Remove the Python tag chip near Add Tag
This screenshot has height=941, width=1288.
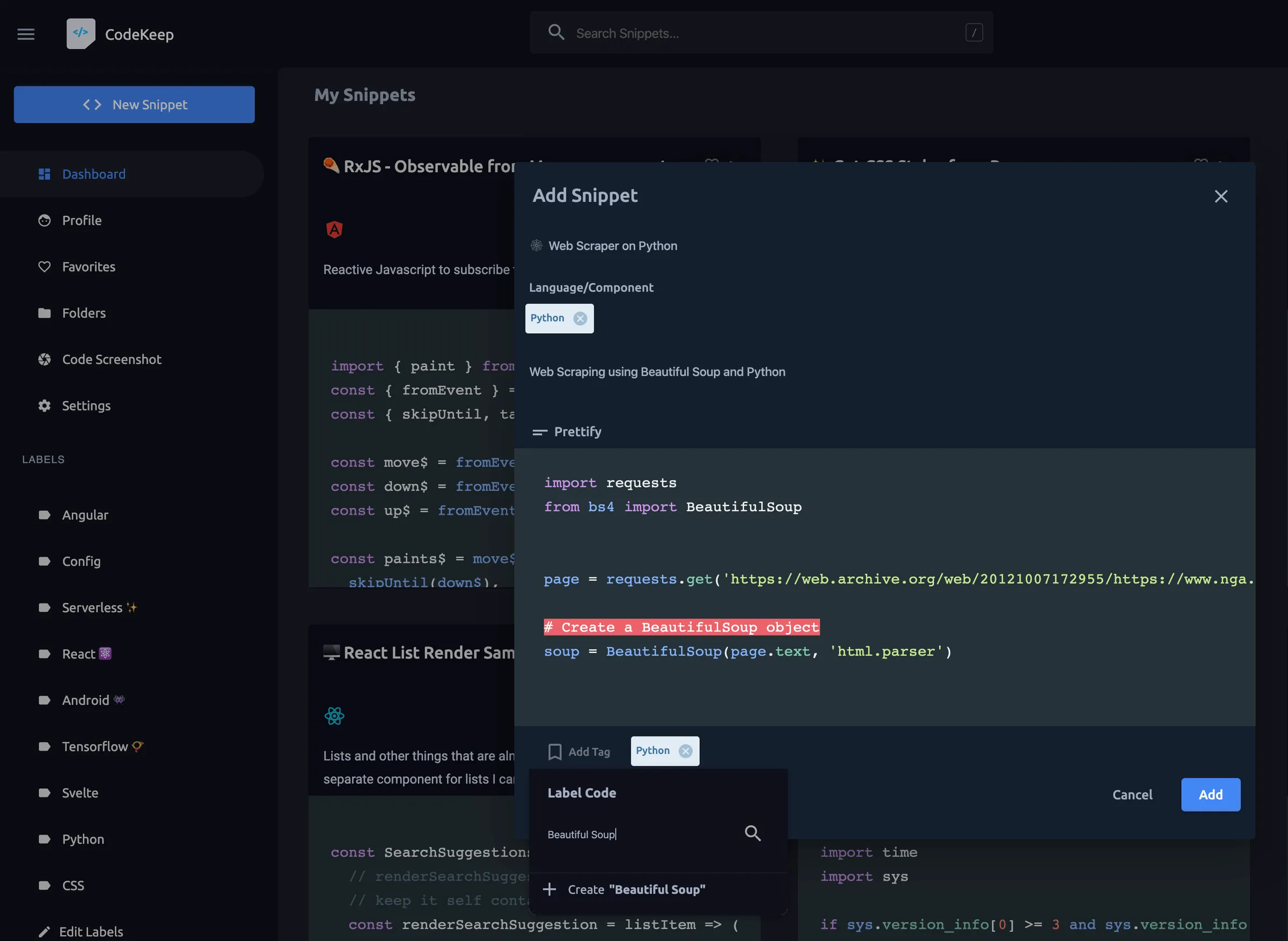pos(686,751)
